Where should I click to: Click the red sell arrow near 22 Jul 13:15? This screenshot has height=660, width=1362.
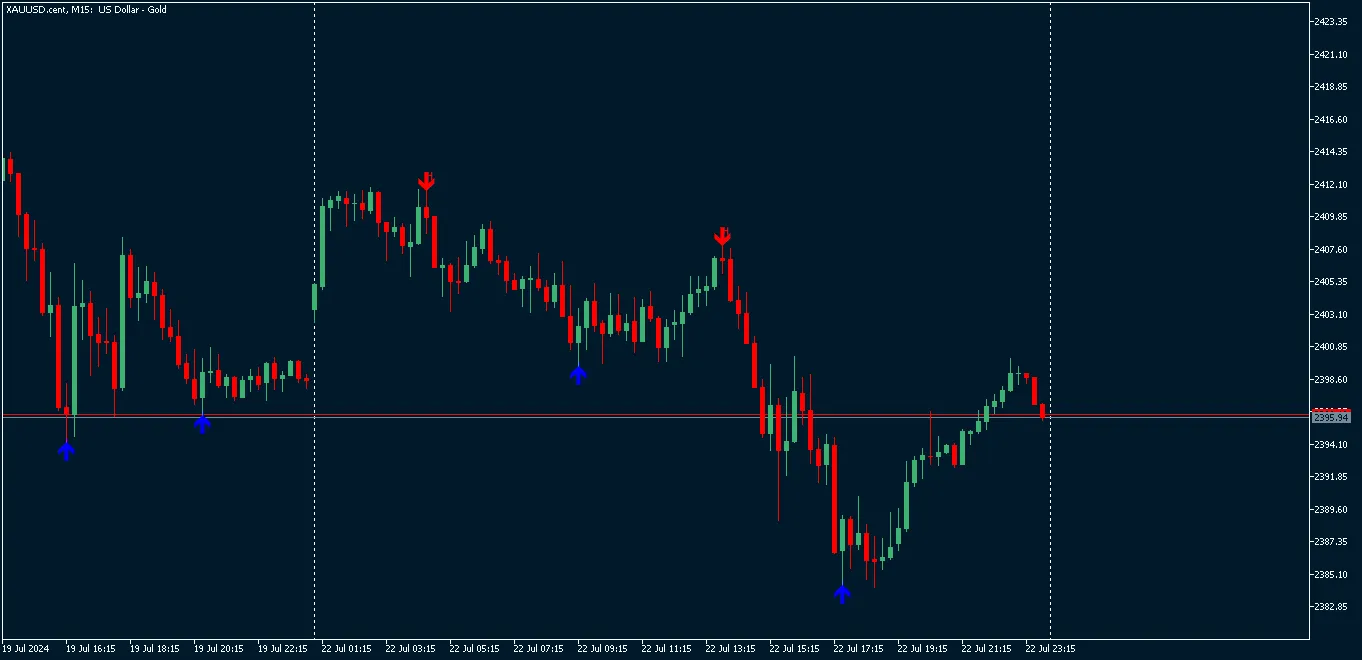tap(722, 236)
